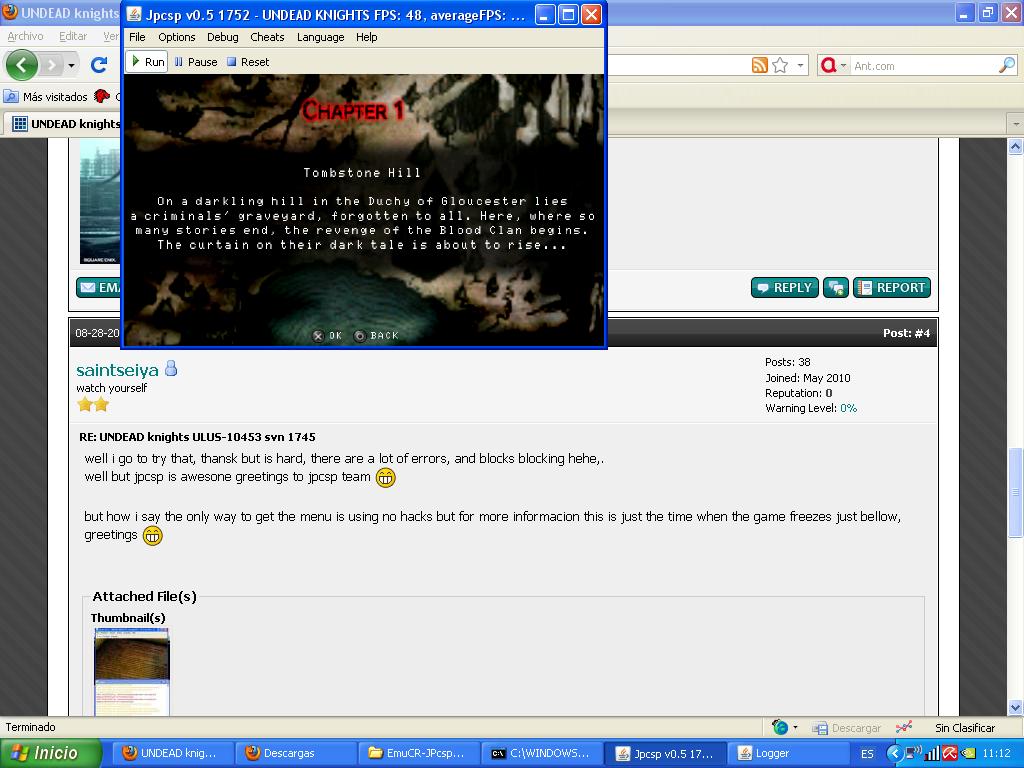Click the Jpcsp window title bar icon
The width and height of the screenshot is (1024, 768).
click(x=134, y=14)
